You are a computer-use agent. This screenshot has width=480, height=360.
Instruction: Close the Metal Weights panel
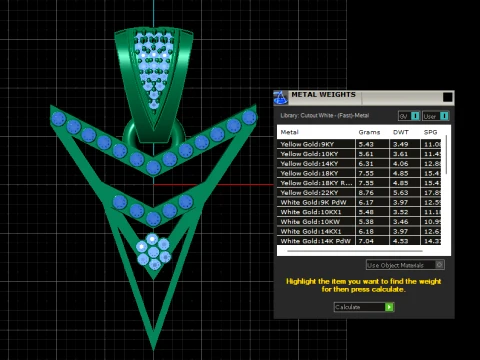click(447, 97)
